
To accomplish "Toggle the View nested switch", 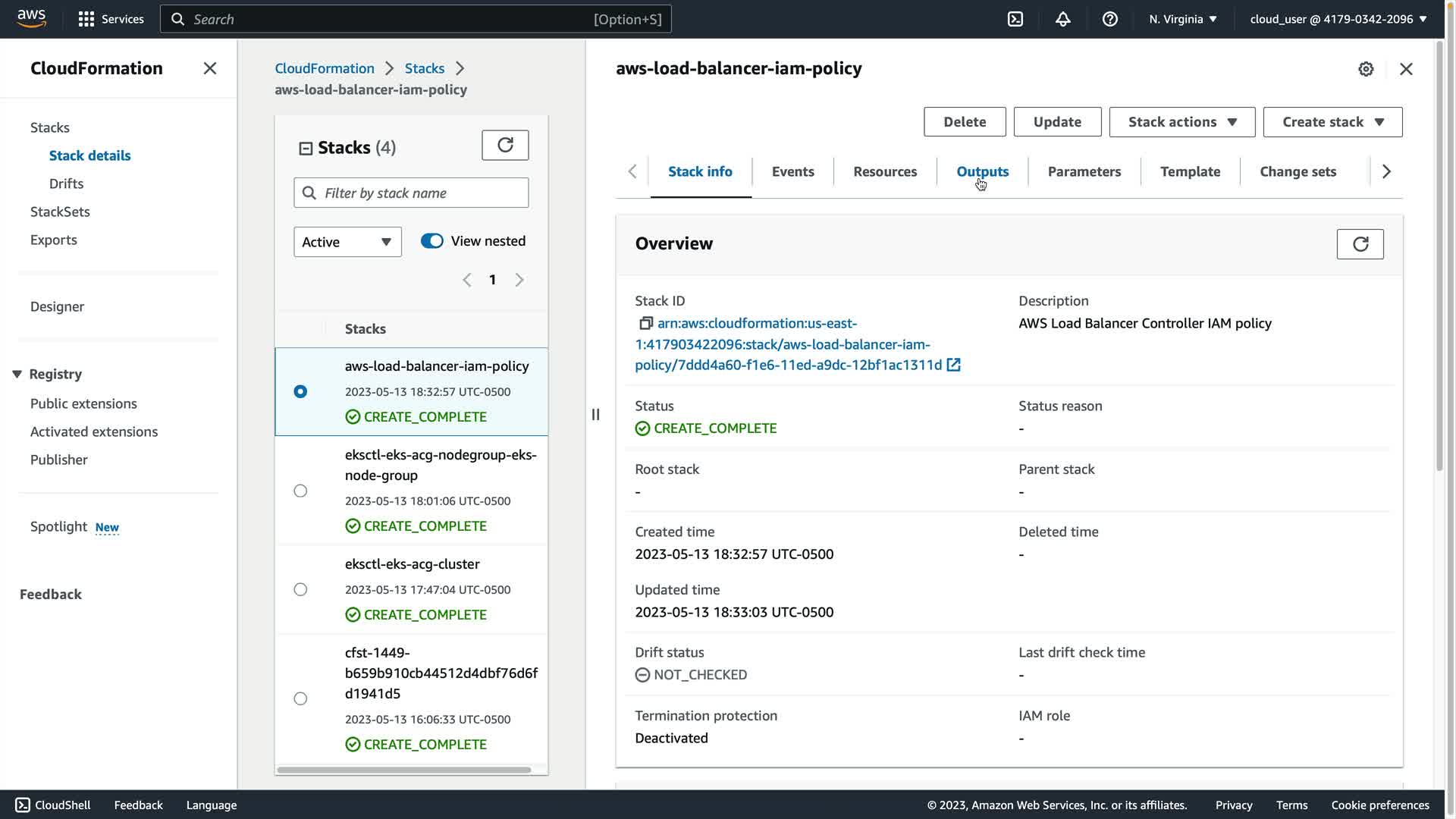I will pos(432,241).
